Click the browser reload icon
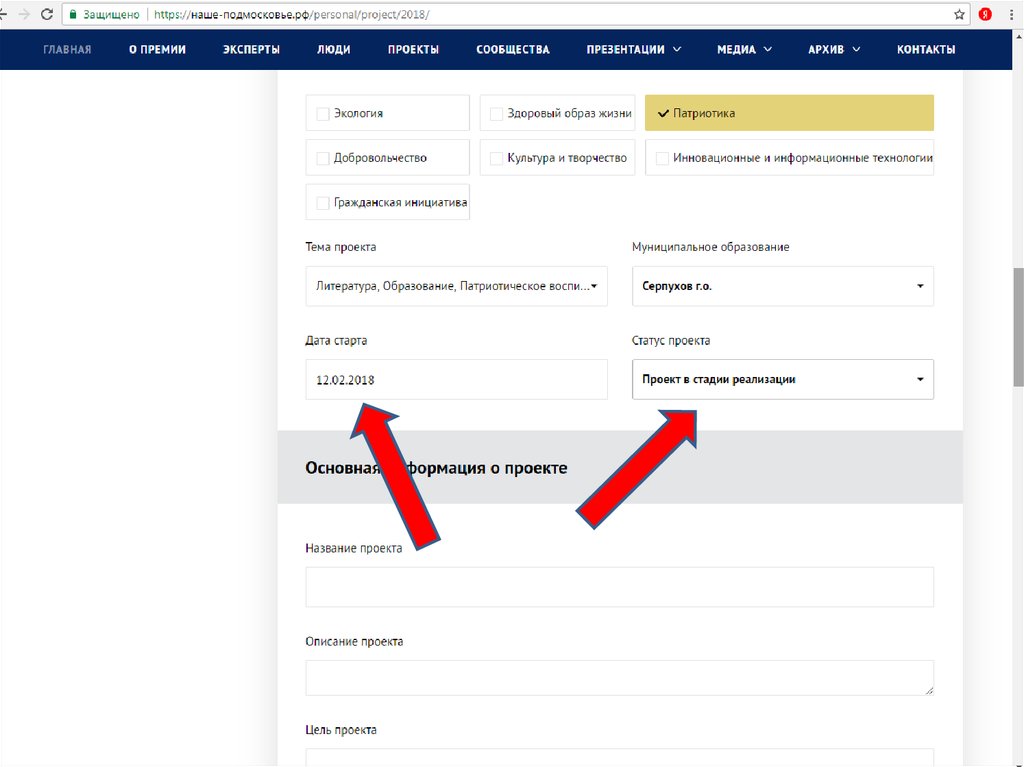Viewport: 1024px width, 767px height. coord(46,15)
